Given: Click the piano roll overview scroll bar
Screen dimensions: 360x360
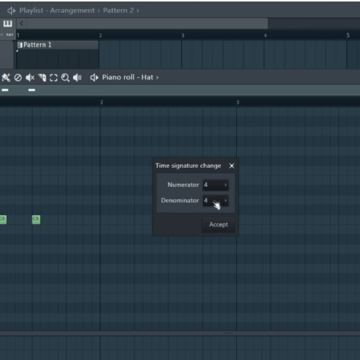Looking at the screenshot, I should pyautogui.click(x=180, y=90).
